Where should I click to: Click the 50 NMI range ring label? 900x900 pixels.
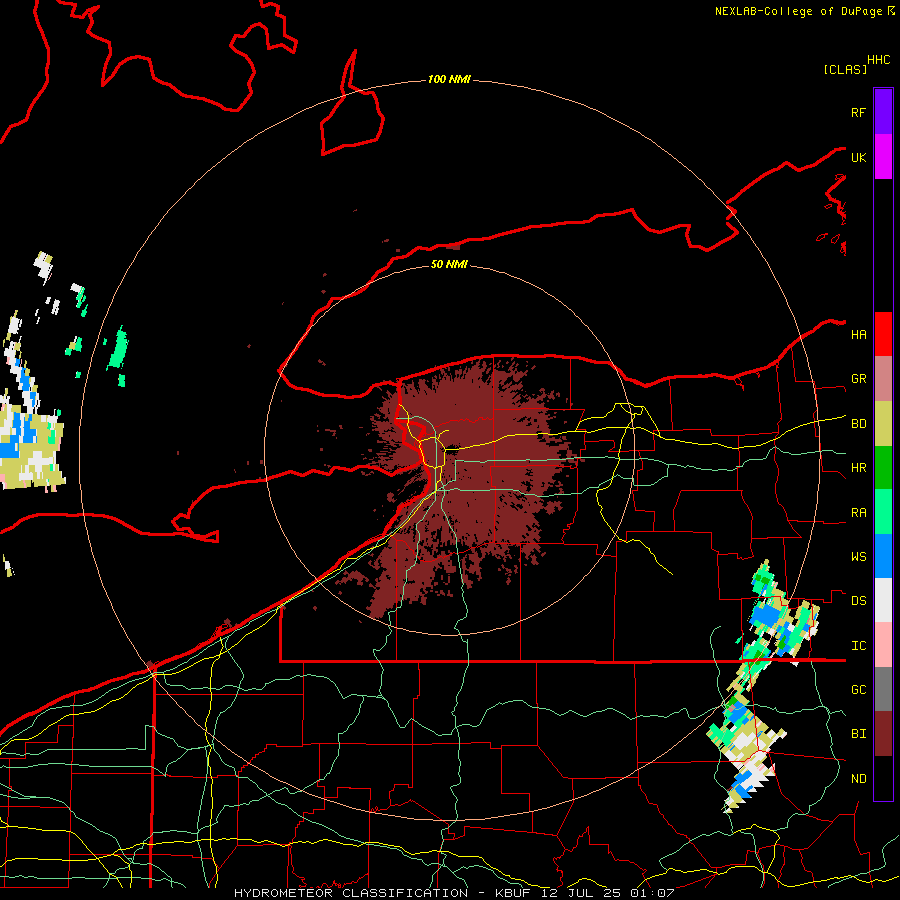point(449,264)
